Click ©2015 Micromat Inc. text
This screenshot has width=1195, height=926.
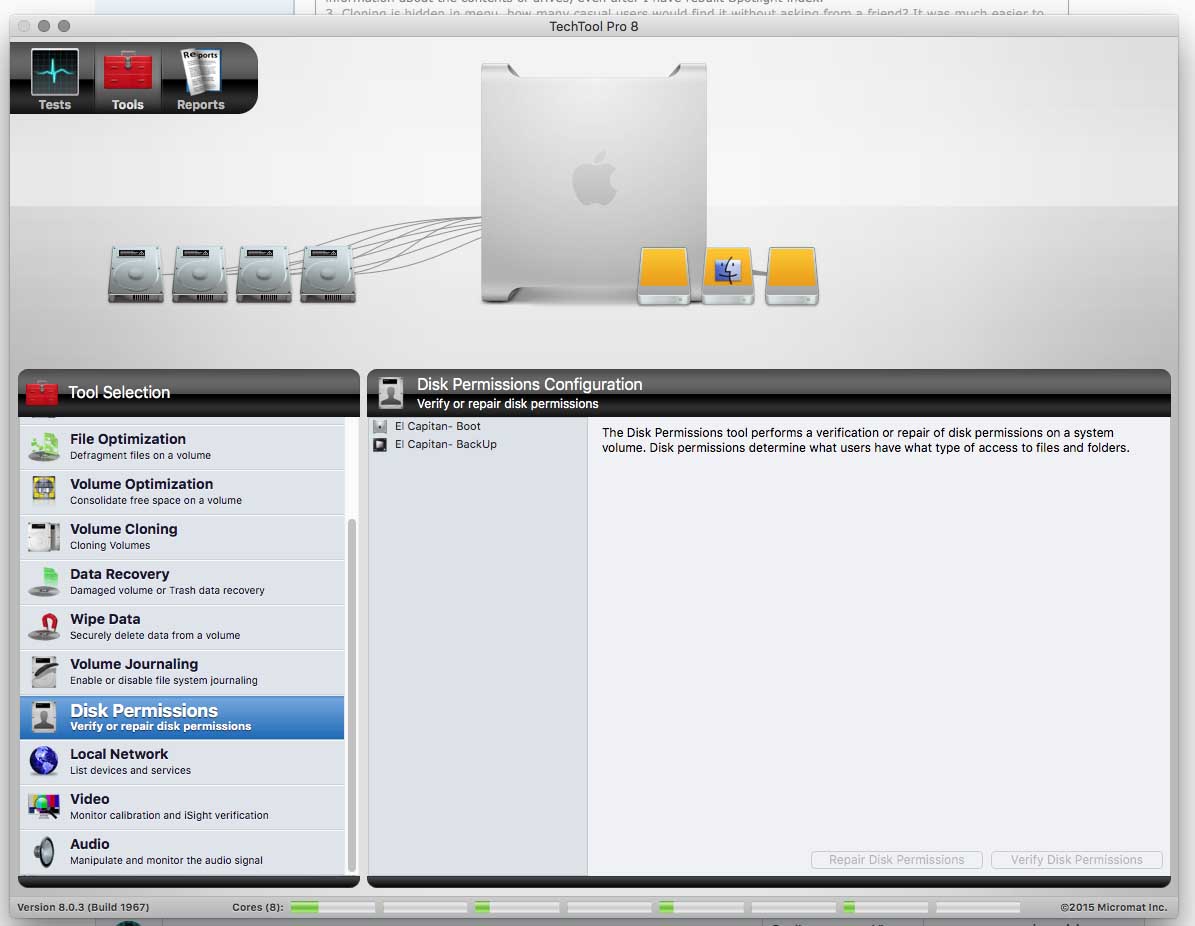click(x=1113, y=907)
